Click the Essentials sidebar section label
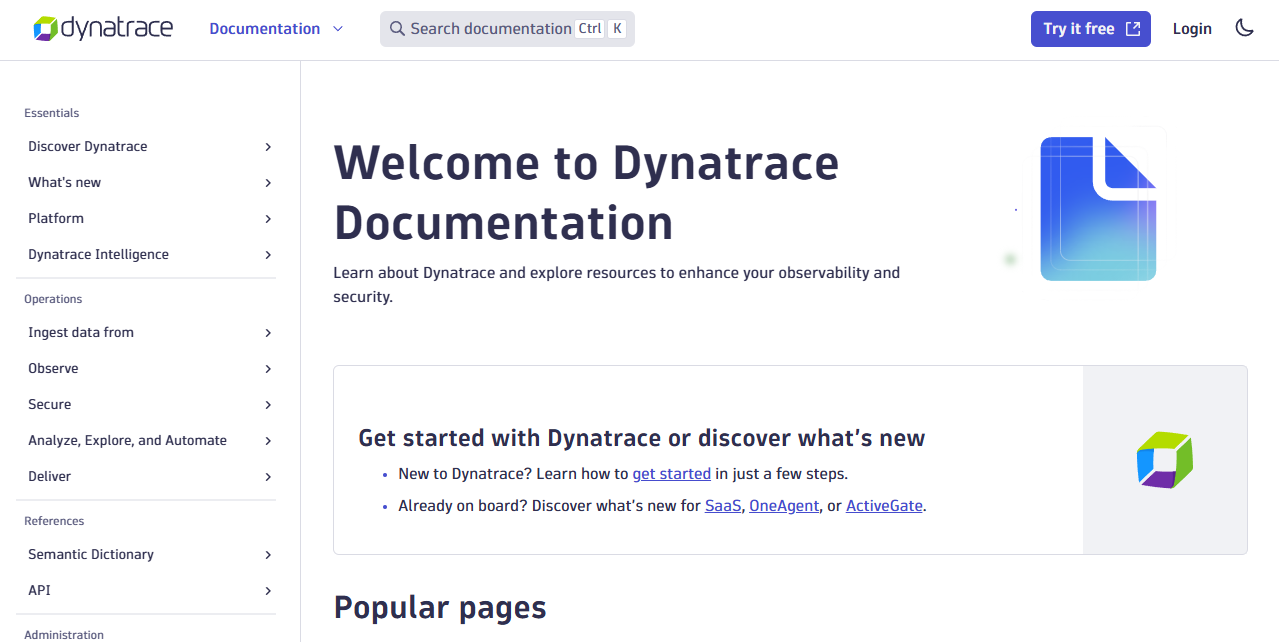The height and width of the screenshot is (642, 1279). (52, 113)
